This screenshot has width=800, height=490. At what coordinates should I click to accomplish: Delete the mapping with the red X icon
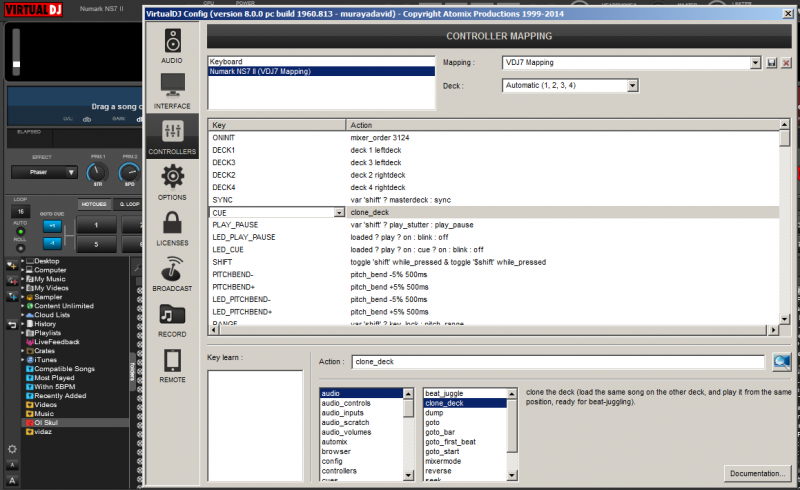click(x=786, y=63)
